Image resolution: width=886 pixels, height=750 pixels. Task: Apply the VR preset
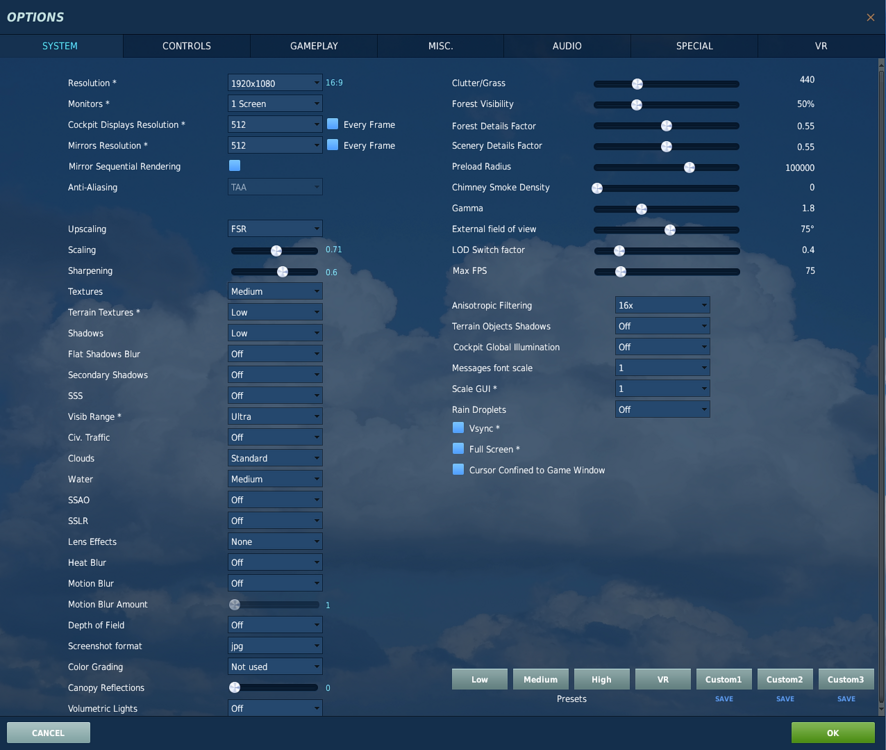click(663, 679)
